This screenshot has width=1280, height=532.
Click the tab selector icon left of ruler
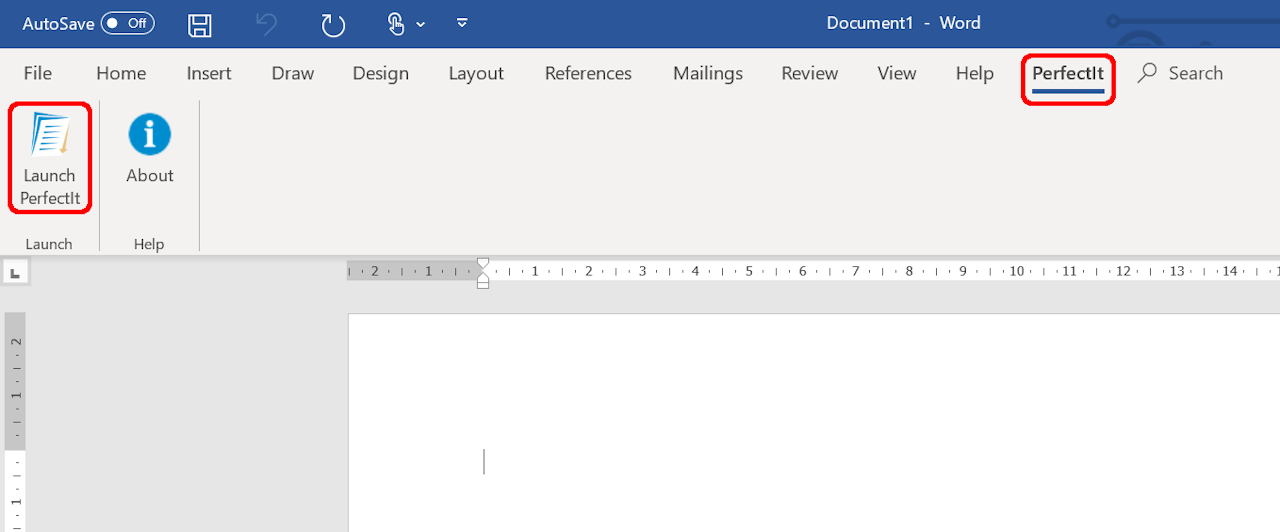(x=15, y=272)
